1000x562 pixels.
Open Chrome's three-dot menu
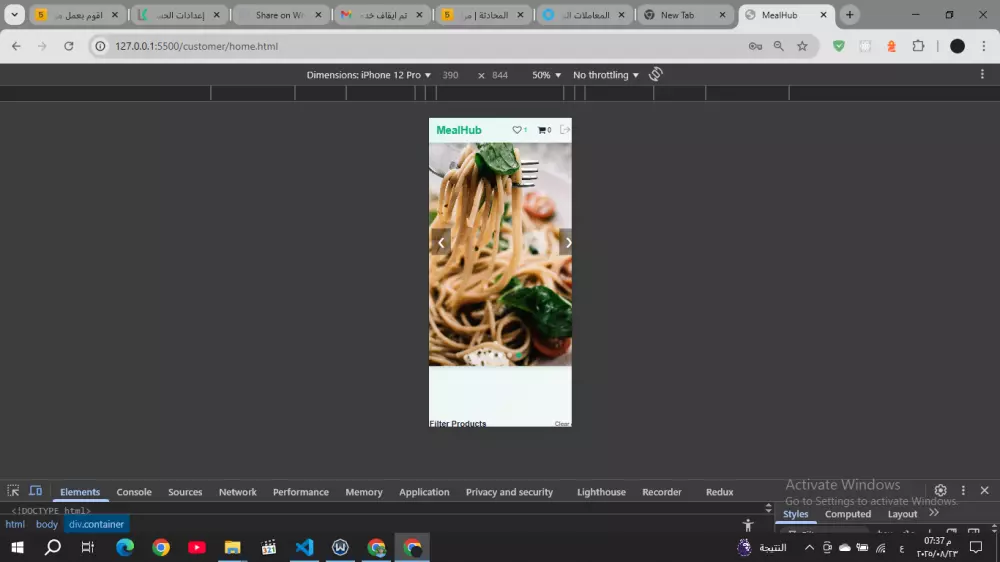(983, 46)
